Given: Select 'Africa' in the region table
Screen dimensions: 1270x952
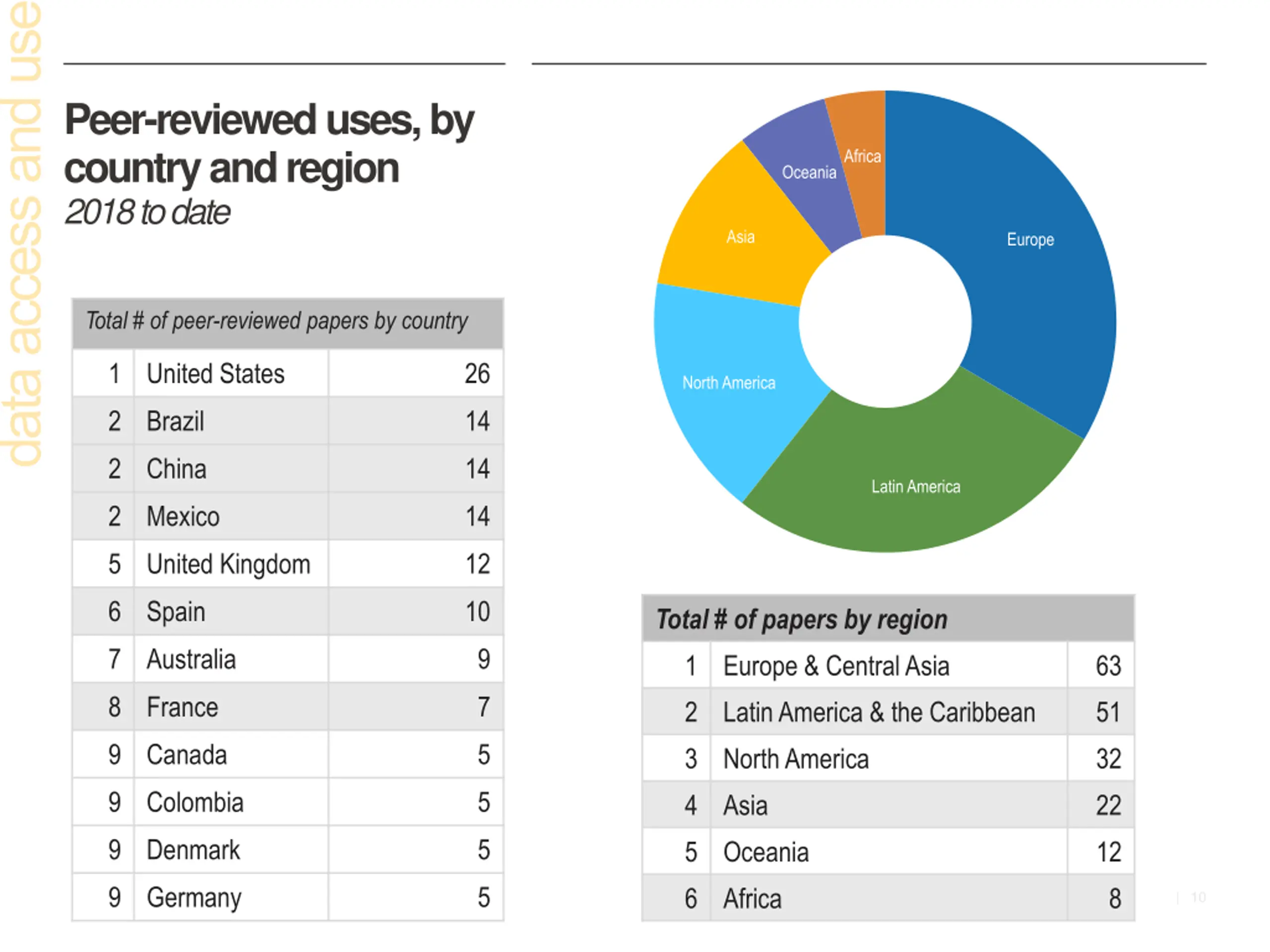Looking at the screenshot, I should [889, 898].
